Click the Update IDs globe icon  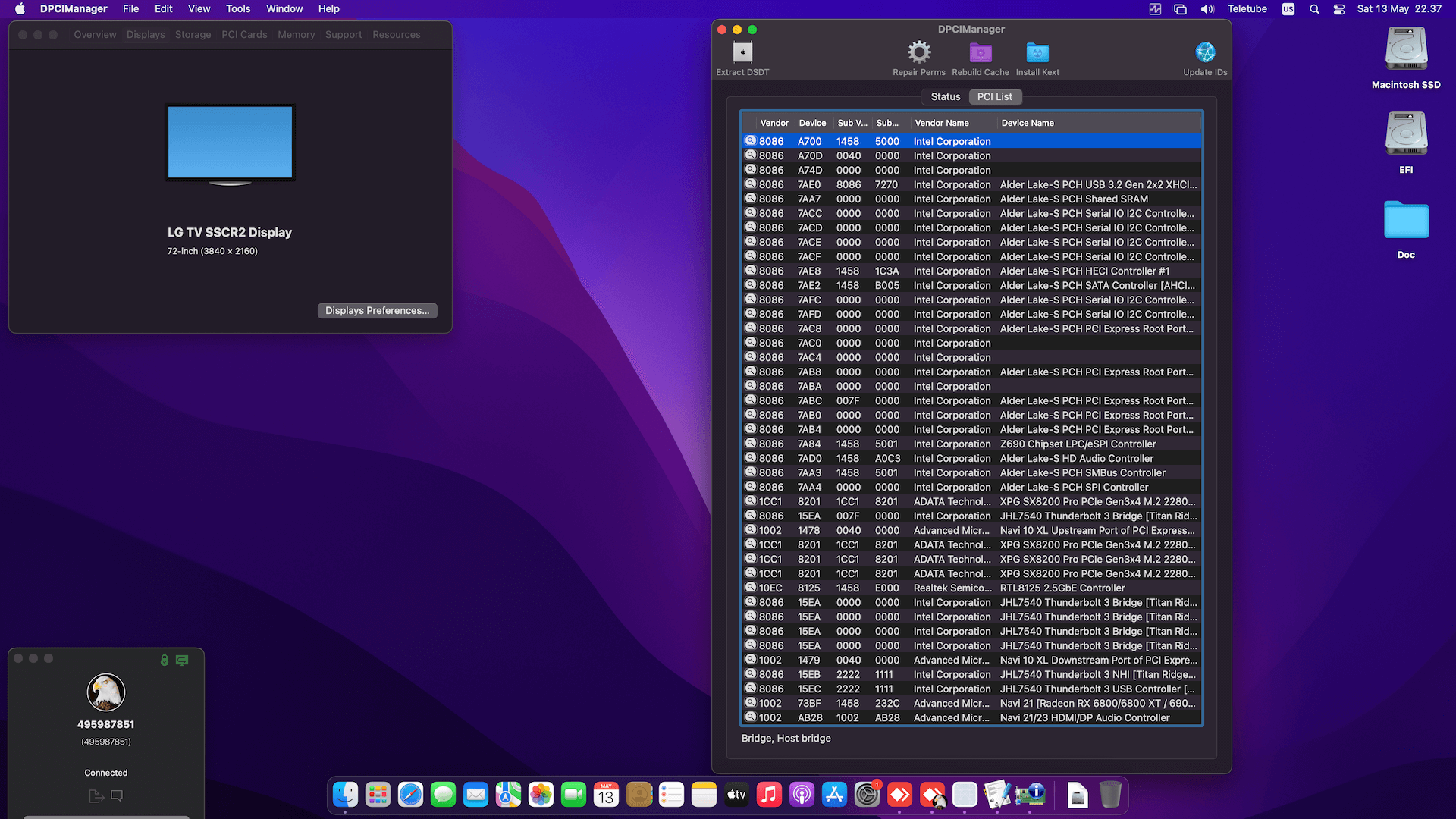click(x=1205, y=52)
